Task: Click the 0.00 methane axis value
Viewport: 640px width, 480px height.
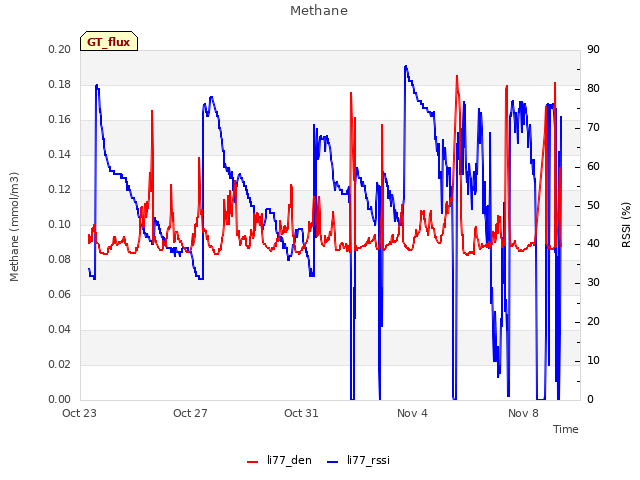Action: click(x=60, y=400)
